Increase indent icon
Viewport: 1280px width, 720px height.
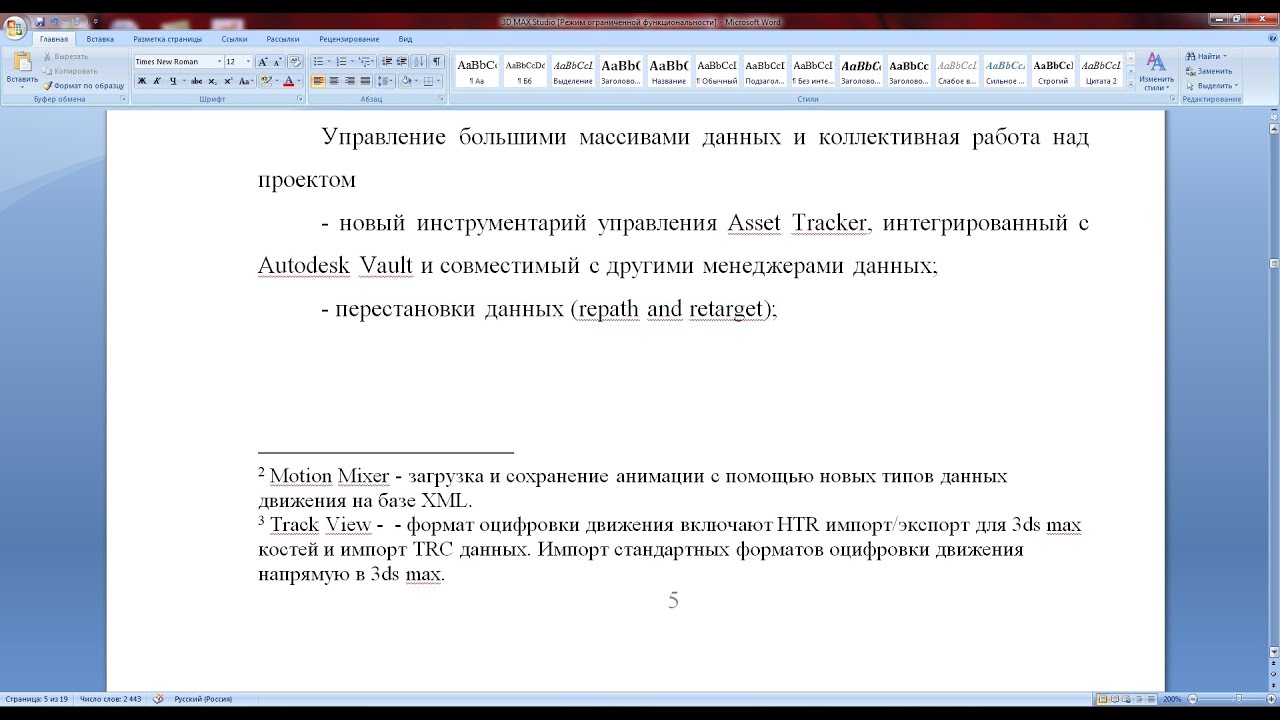tap(400, 62)
